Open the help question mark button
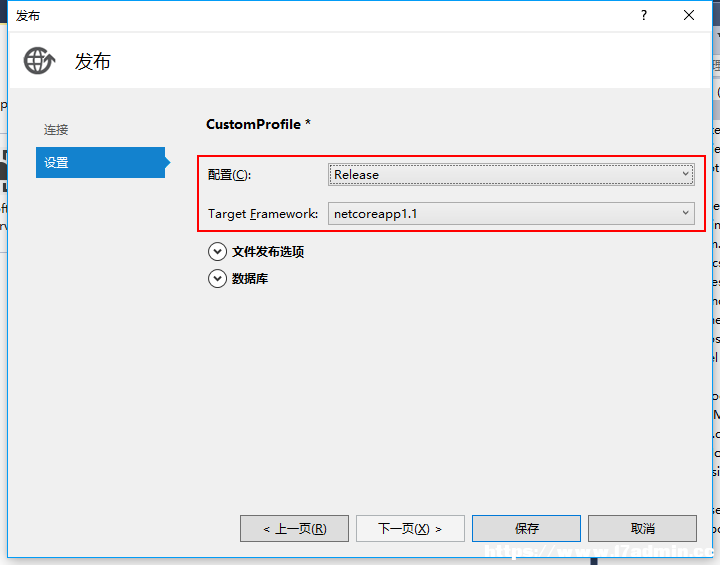This screenshot has height=565, width=720. 644,15
